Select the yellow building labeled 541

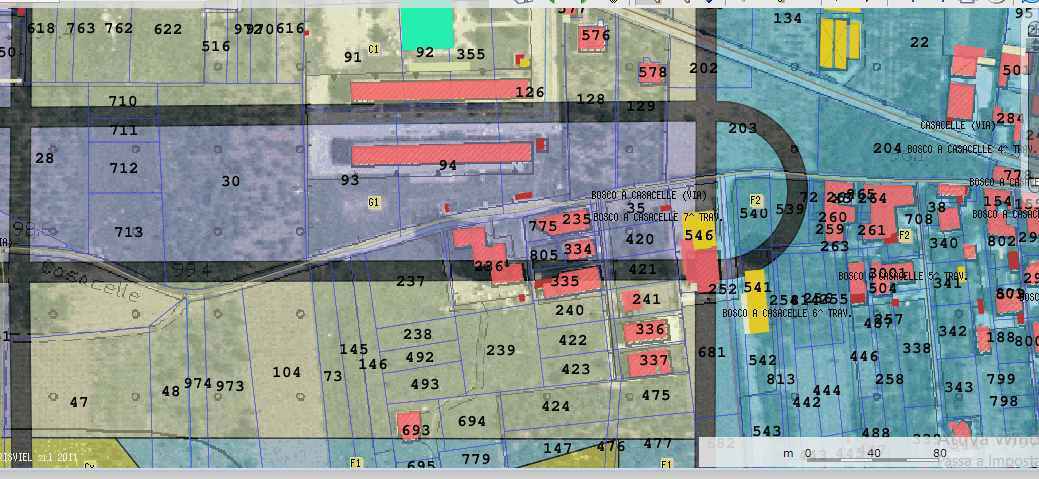[x=757, y=300]
